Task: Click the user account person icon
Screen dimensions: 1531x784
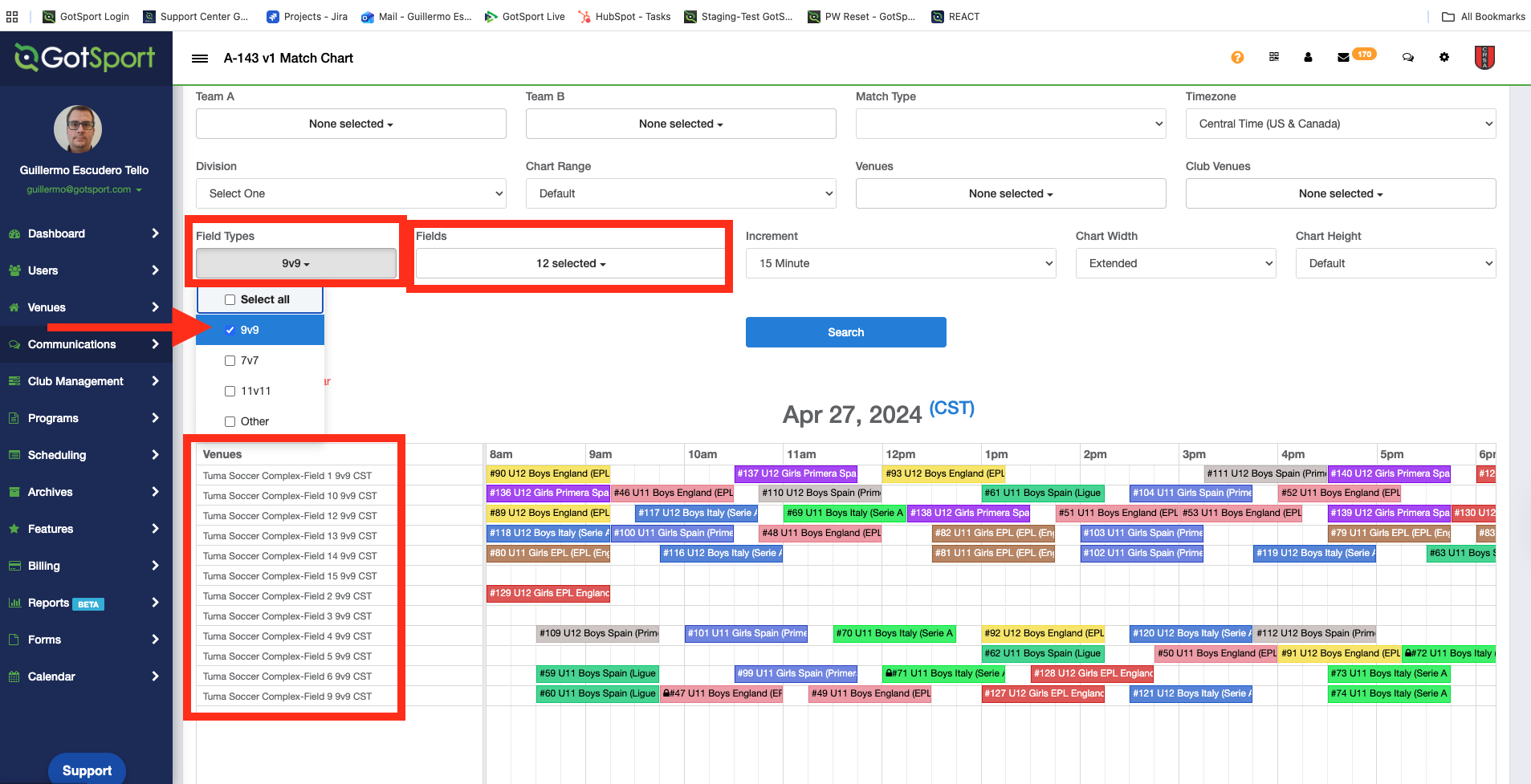Action: tap(1308, 58)
